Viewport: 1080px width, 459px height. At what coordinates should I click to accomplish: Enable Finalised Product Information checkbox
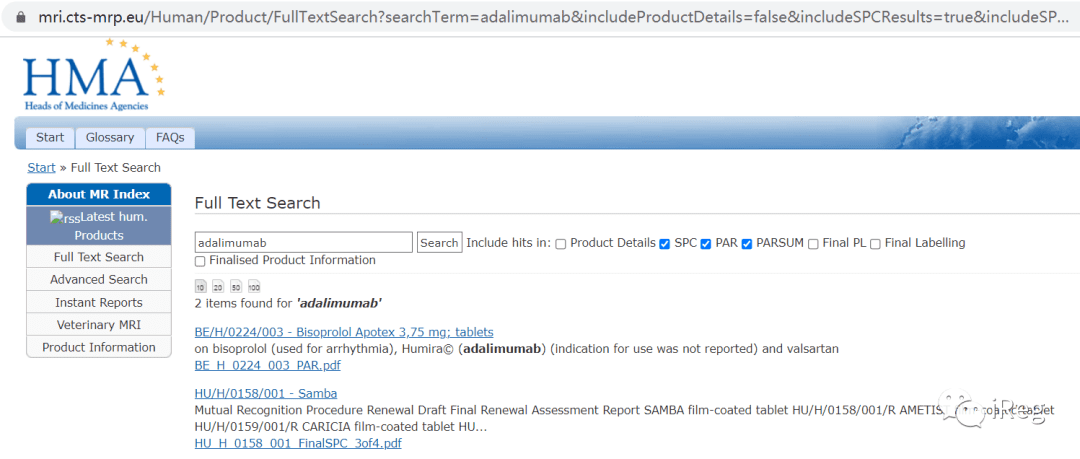[x=200, y=261]
